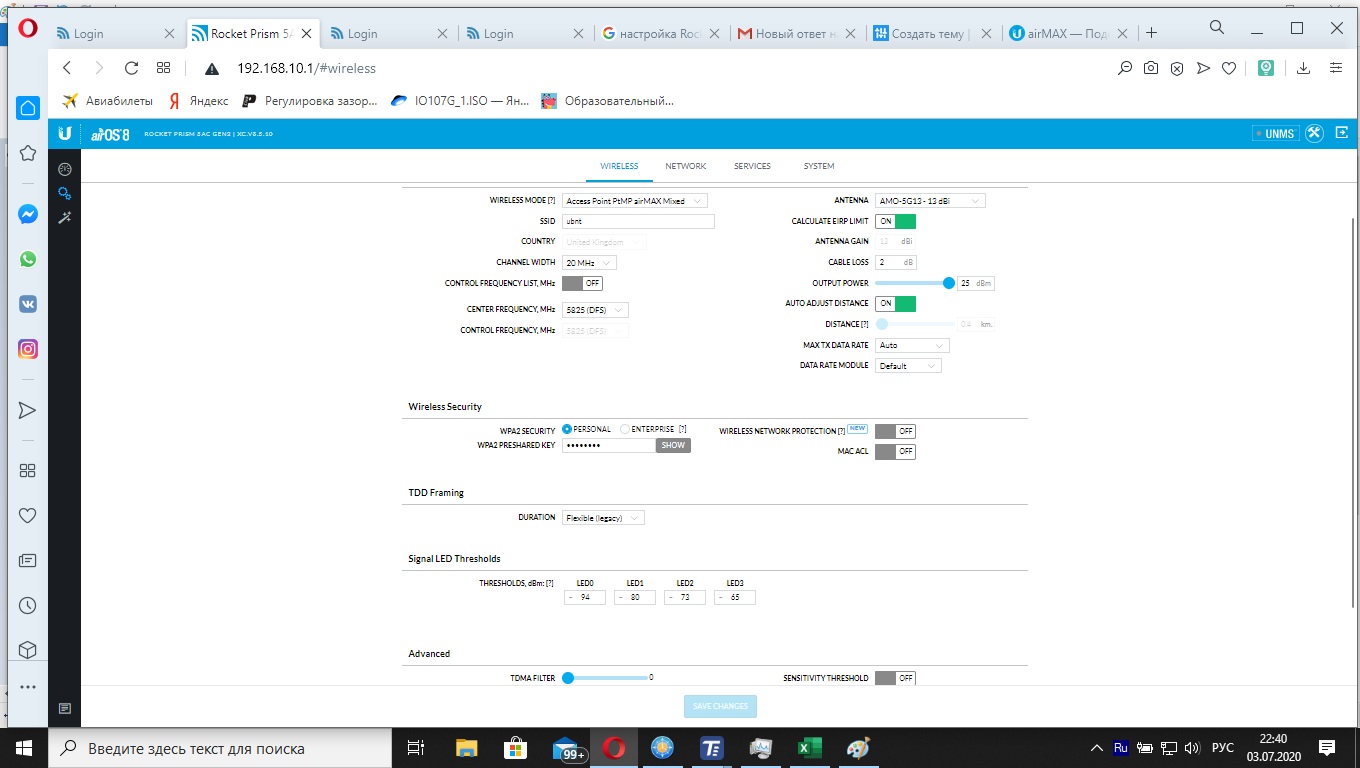1360x768 pixels.
Task: Switch to the Network tab
Action: click(686, 166)
